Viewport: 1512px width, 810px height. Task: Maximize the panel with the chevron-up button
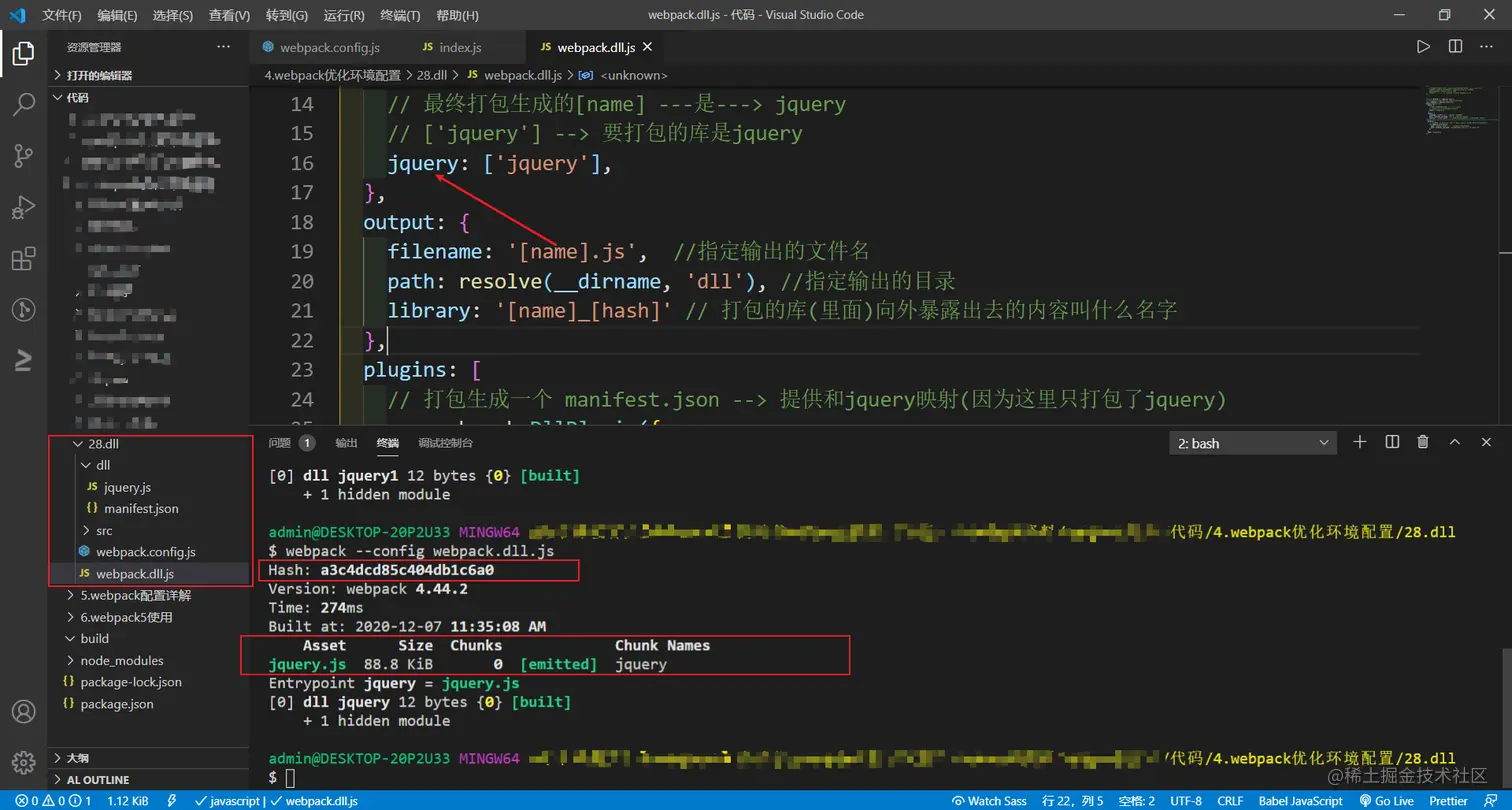click(x=1455, y=442)
